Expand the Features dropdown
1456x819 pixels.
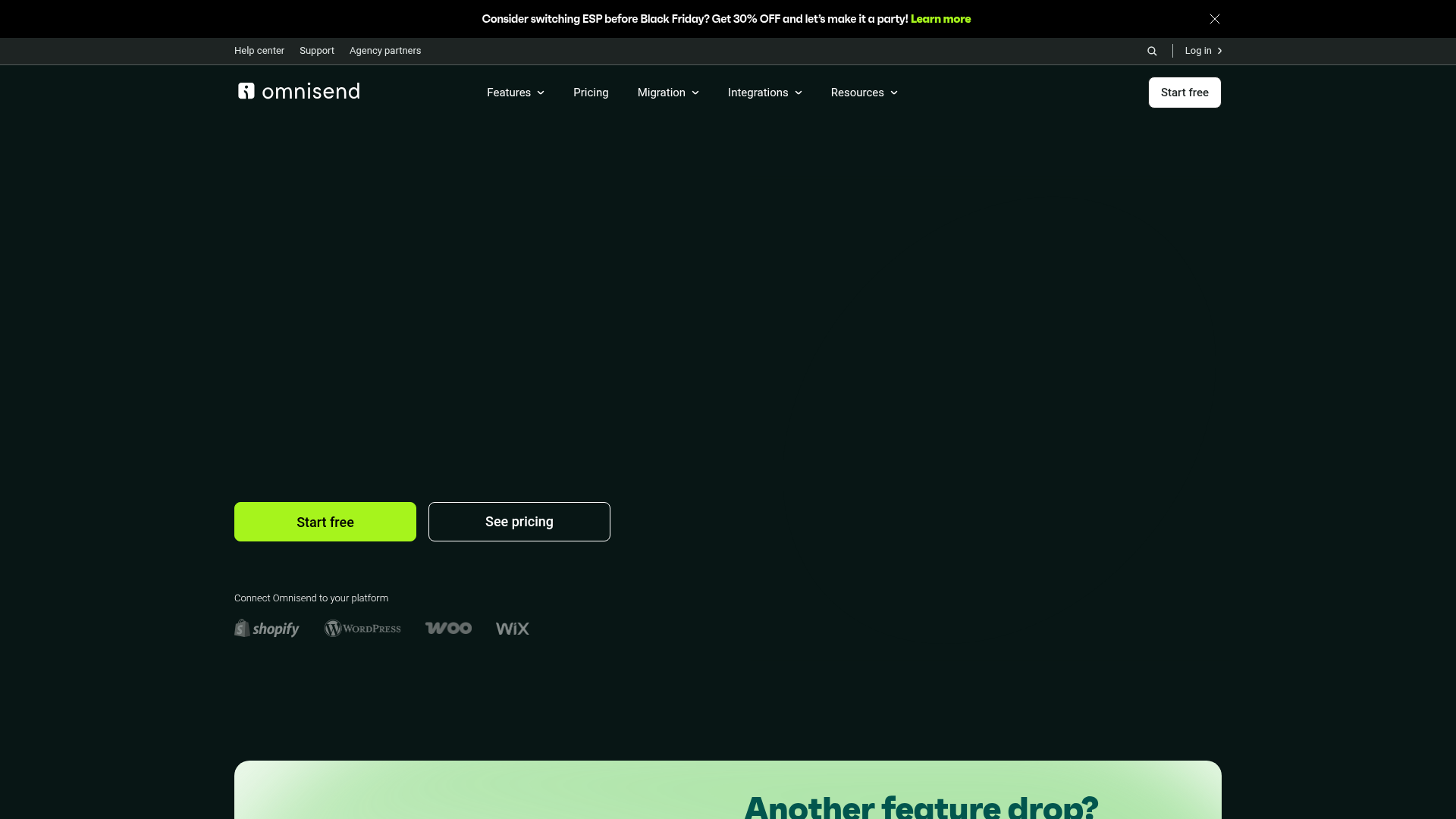tap(515, 93)
